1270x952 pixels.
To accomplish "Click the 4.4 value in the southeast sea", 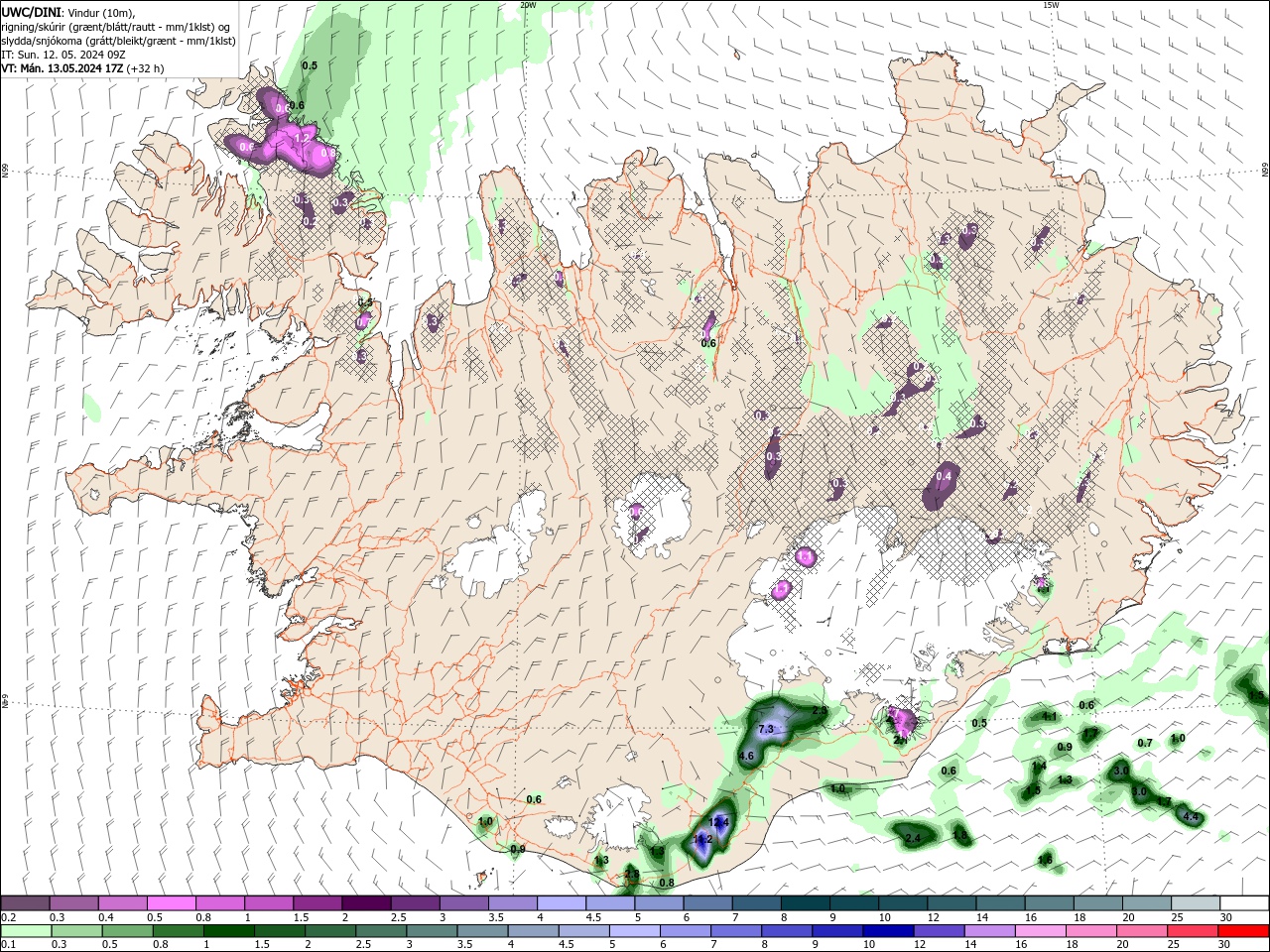I will (1192, 817).
